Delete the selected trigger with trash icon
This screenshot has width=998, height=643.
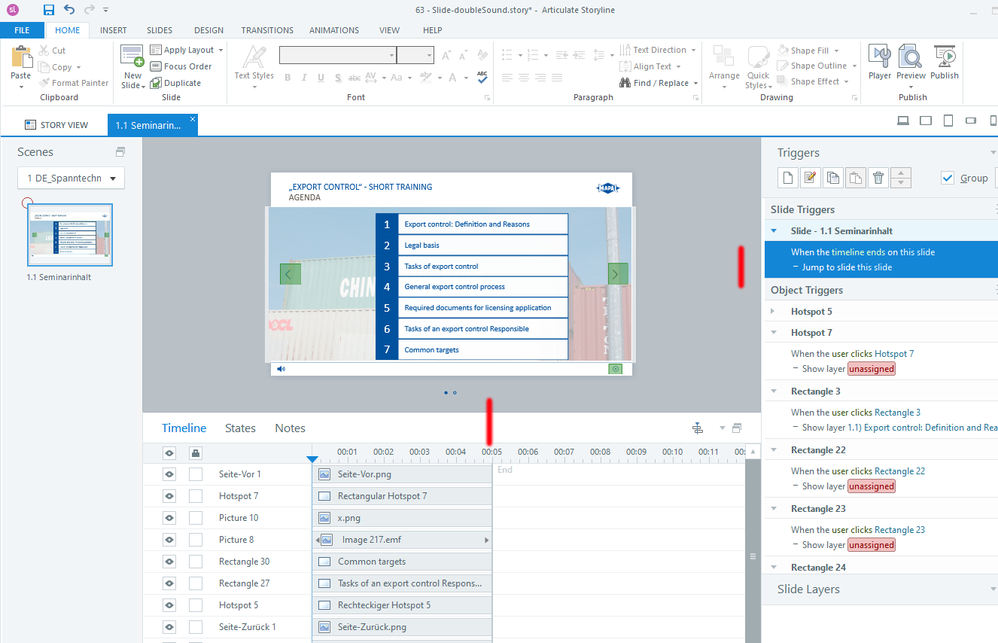tap(878, 178)
